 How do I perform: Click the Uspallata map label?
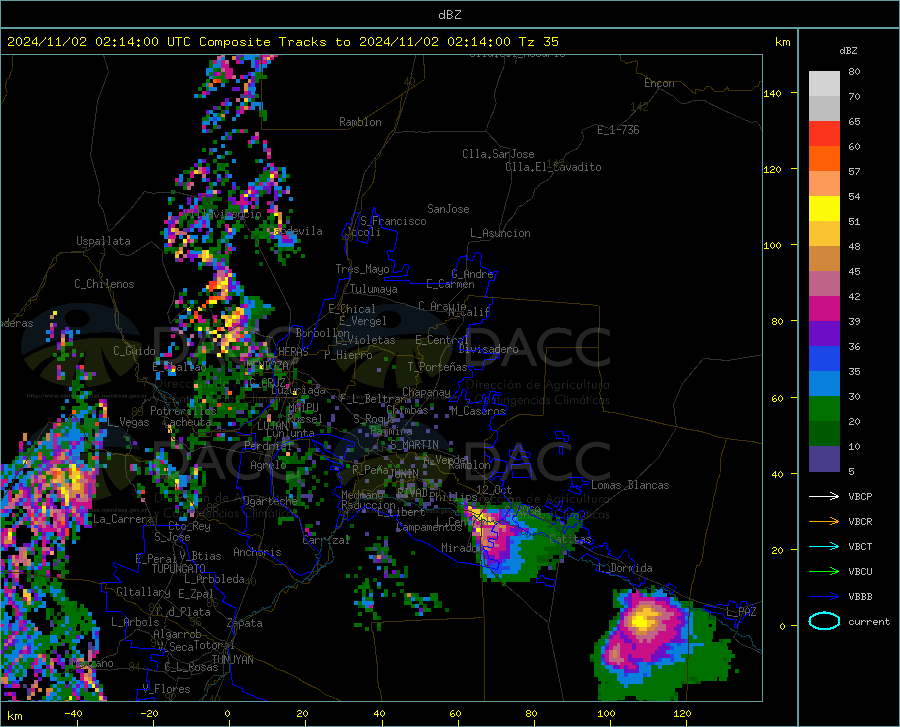pos(103,241)
